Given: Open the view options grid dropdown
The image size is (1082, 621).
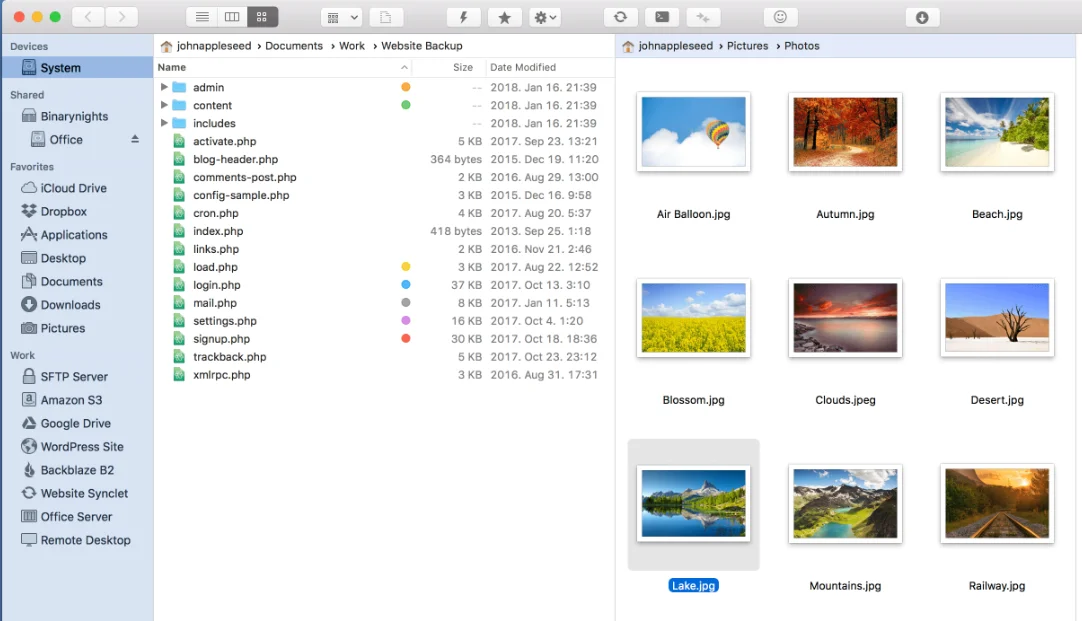Looking at the screenshot, I should 341,17.
